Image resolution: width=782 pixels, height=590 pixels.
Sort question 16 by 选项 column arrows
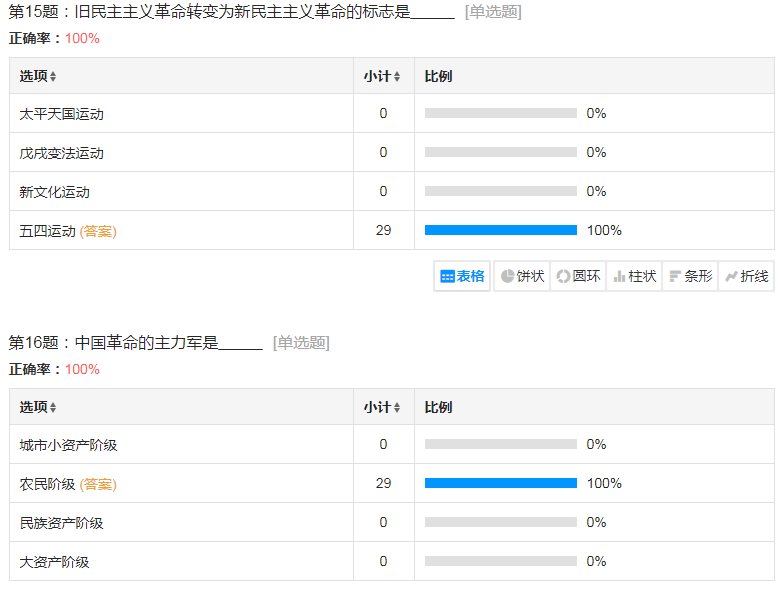click(53, 408)
